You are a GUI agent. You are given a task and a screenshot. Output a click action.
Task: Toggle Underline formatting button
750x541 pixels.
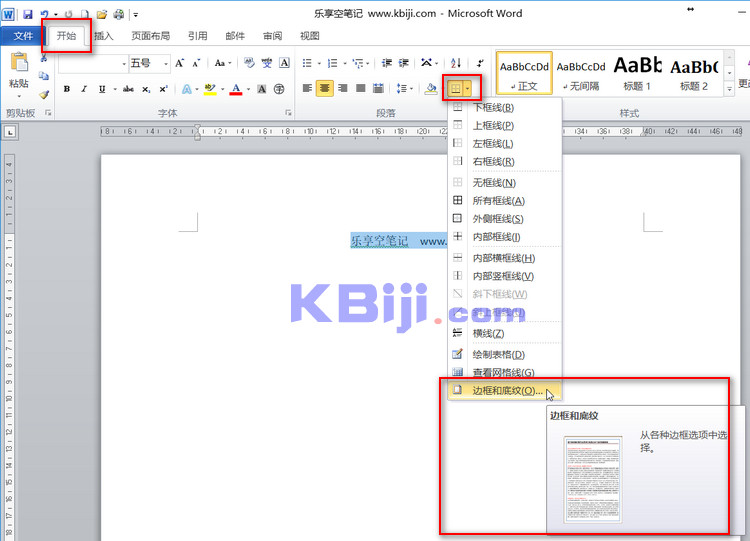(x=102, y=89)
